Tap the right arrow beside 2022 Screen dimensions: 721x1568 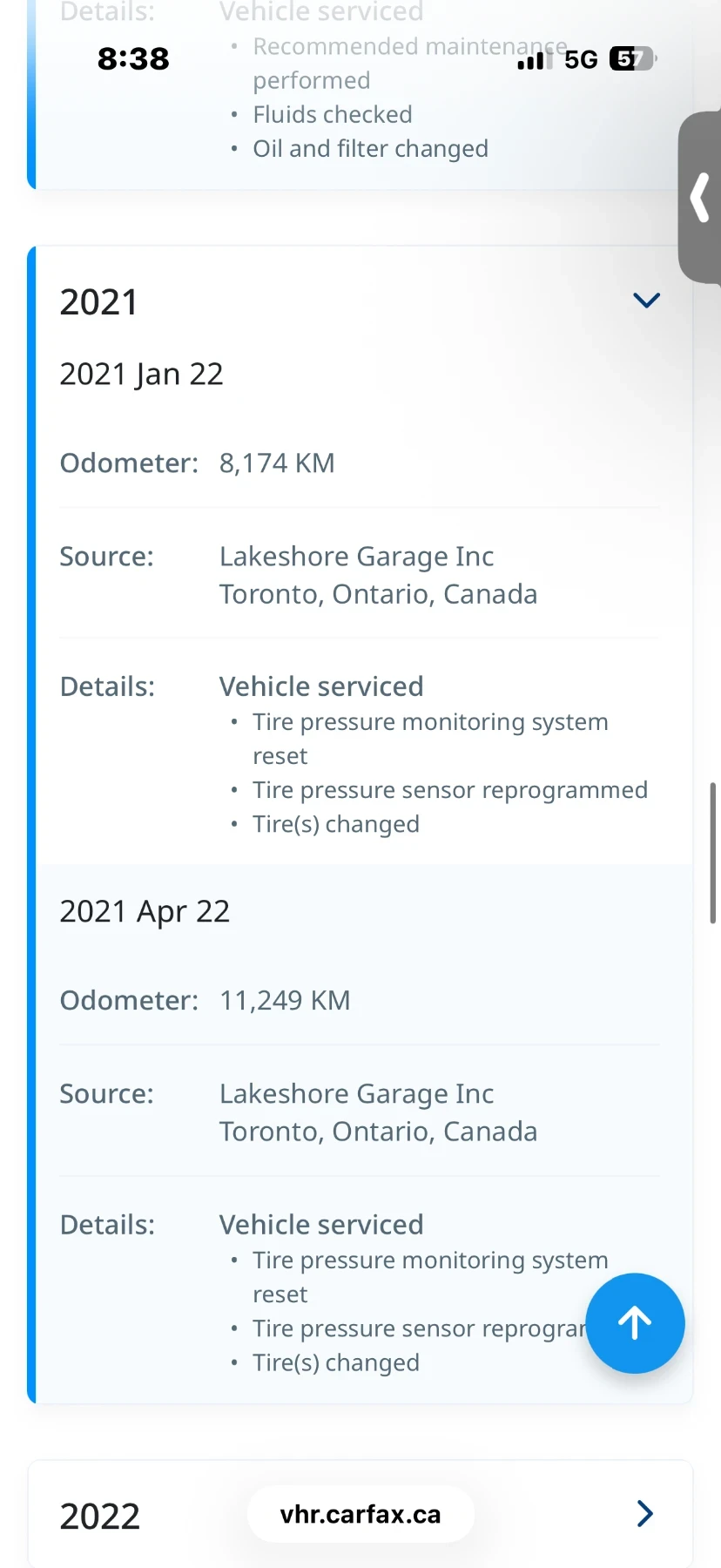pyautogui.click(x=644, y=1514)
